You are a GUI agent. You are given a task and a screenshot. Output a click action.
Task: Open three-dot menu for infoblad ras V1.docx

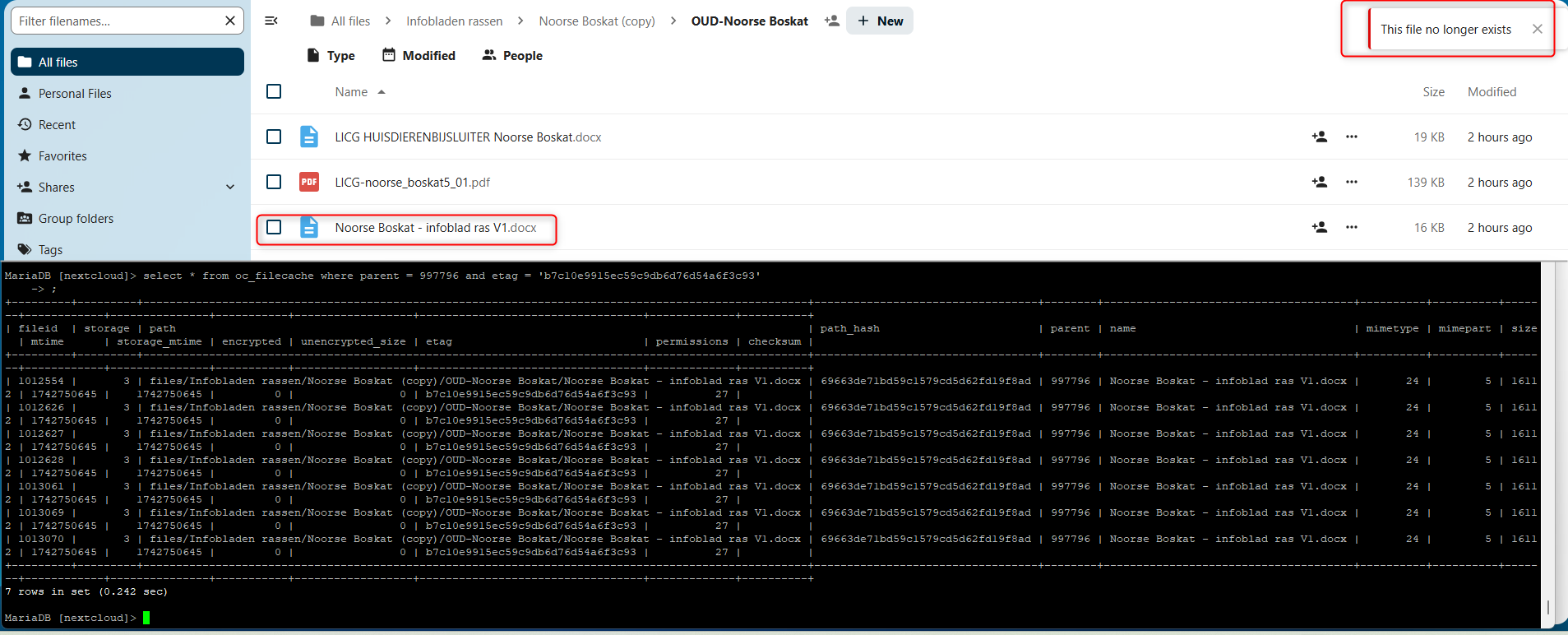(x=1351, y=227)
